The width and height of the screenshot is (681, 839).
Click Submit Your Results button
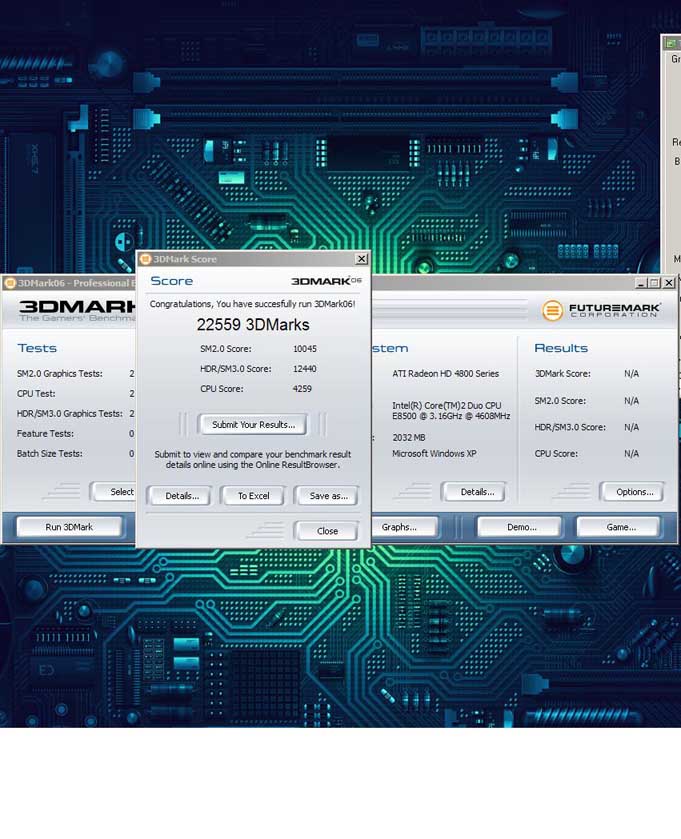click(253, 424)
